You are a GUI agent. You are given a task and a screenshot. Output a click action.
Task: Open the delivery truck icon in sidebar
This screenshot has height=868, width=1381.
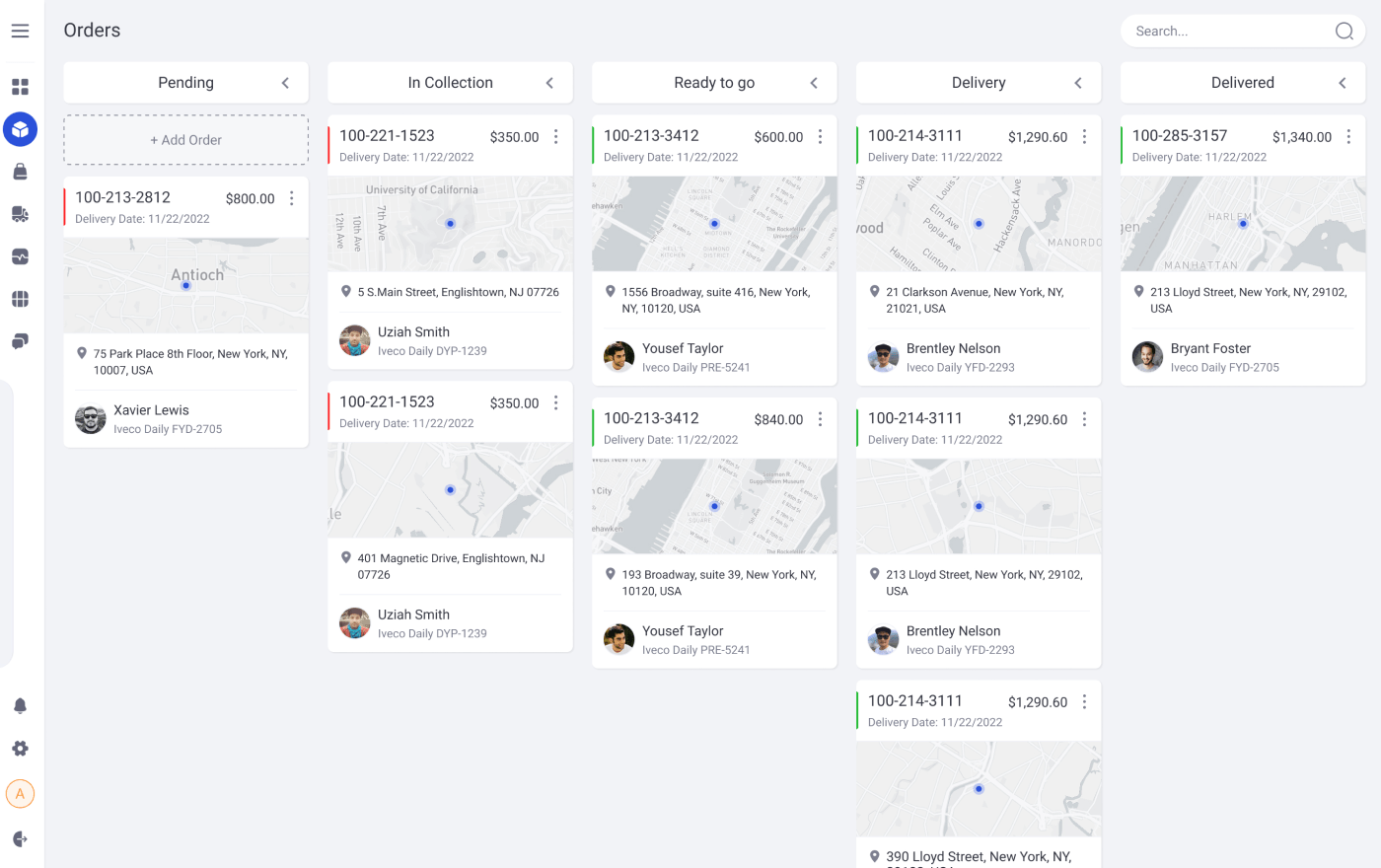point(20,214)
